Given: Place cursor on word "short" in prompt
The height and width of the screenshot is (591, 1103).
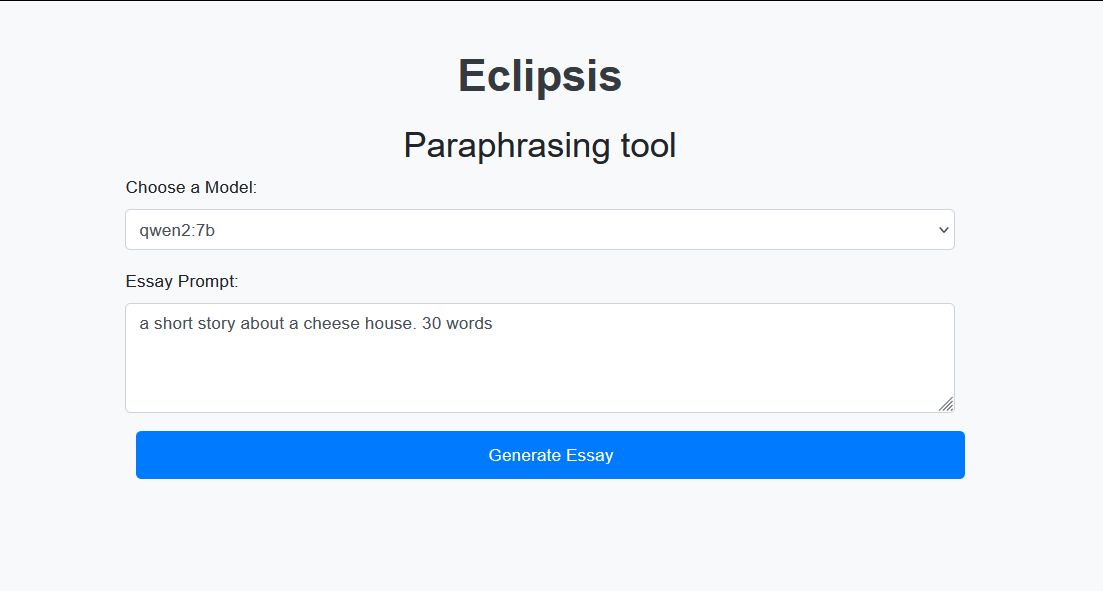Looking at the screenshot, I should (174, 324).
